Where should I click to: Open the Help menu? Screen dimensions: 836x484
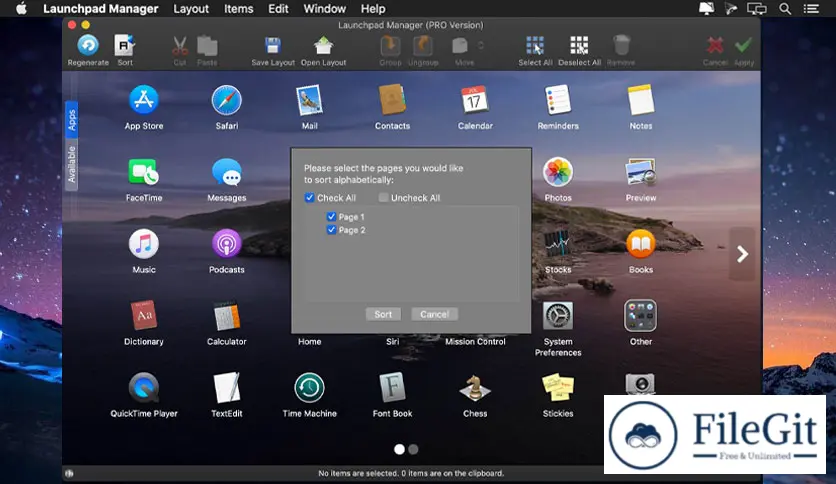tap(373, 9)
